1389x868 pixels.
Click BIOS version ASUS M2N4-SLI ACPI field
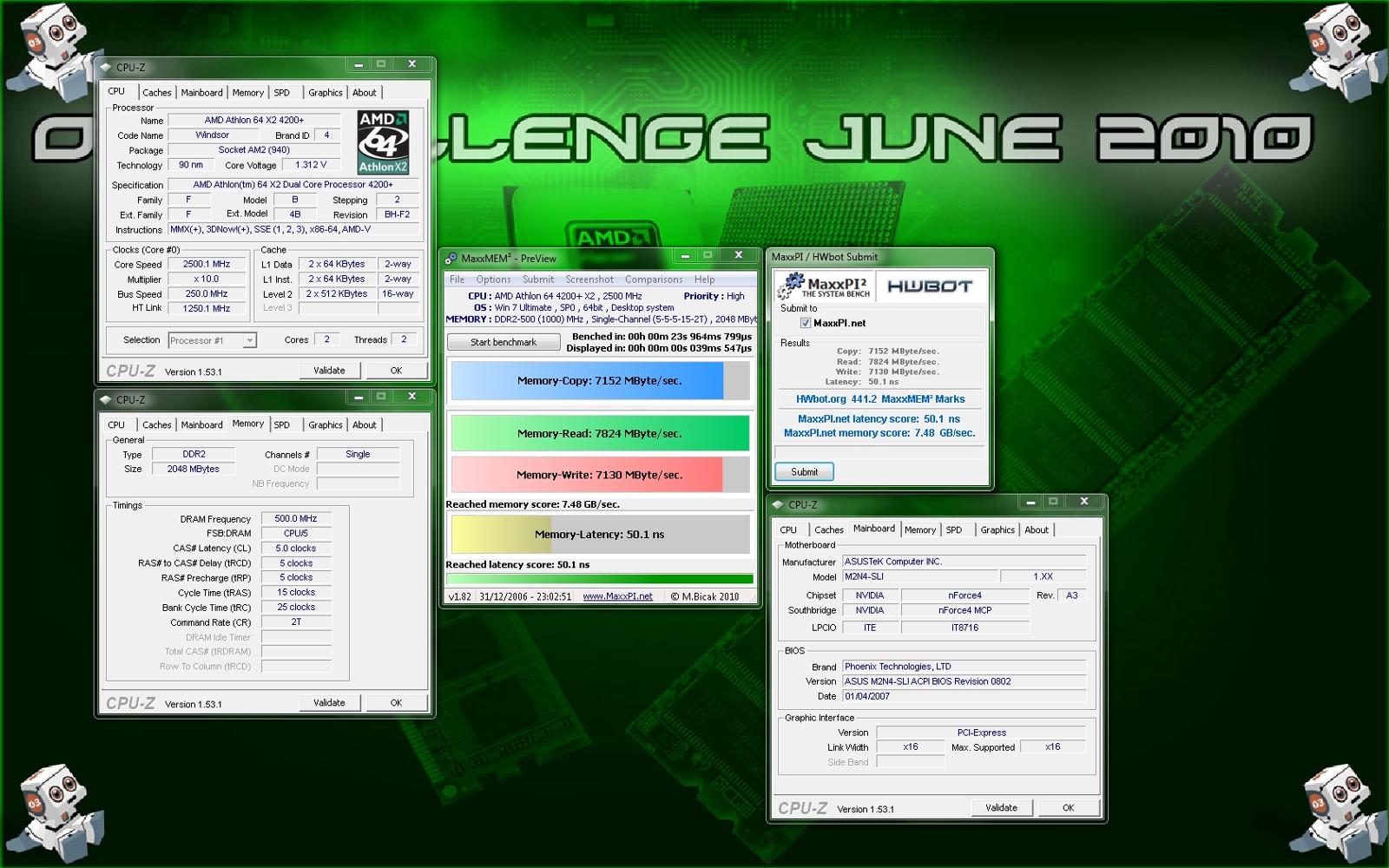tap(964, 681)
